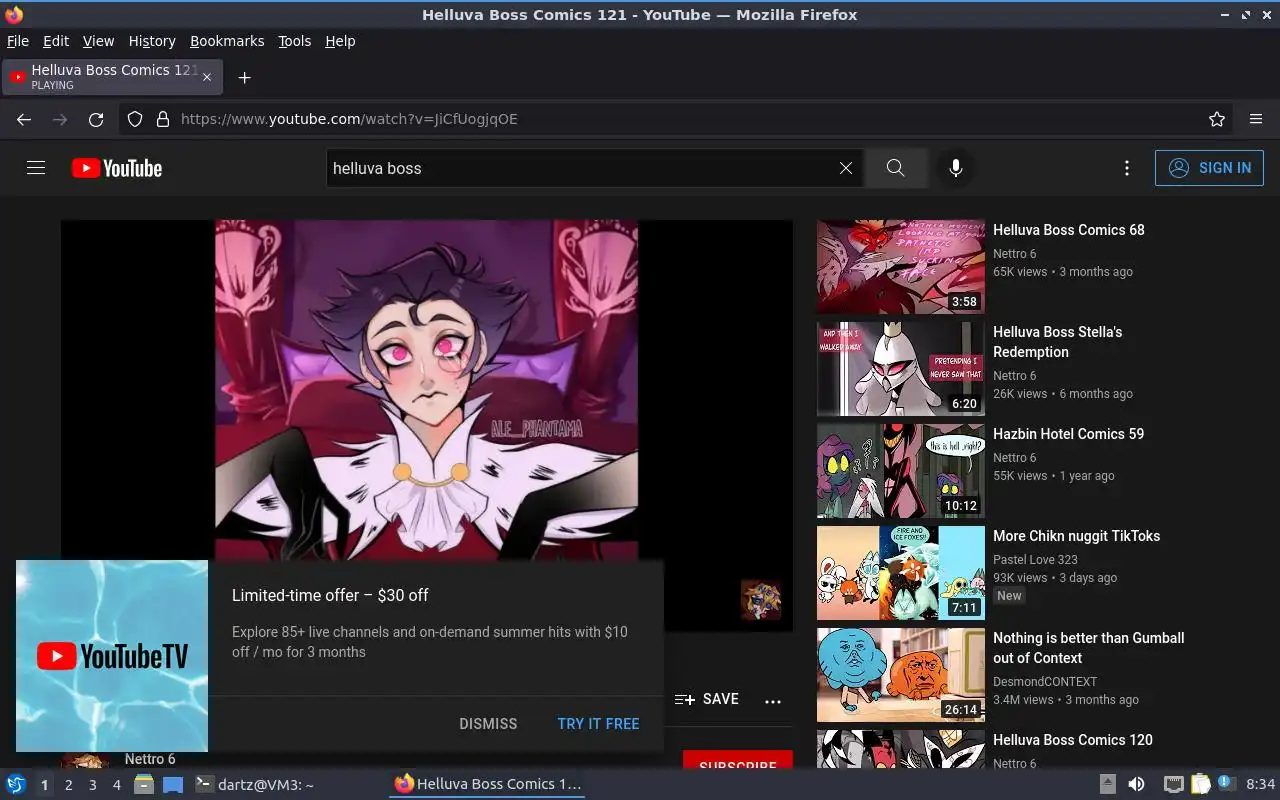1280x800 pixels.
Task: Click the channel watermark on video
Action: coord(761,600)
